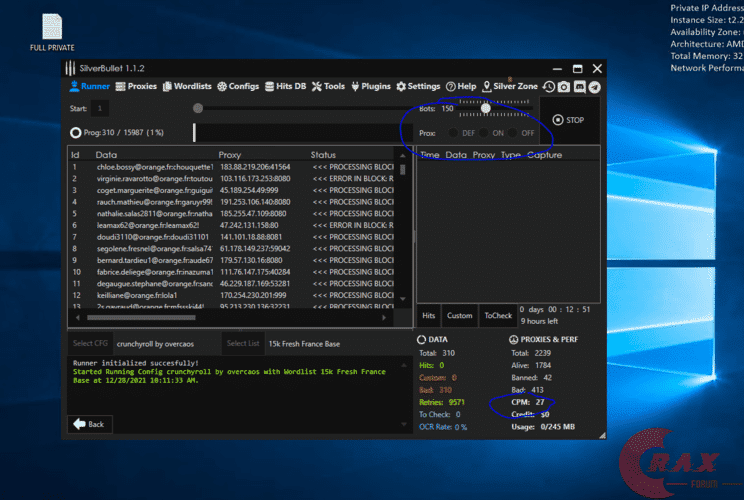Click the Start position input field
The height and width of the screenshot is (500, 744).
[102, 108]
